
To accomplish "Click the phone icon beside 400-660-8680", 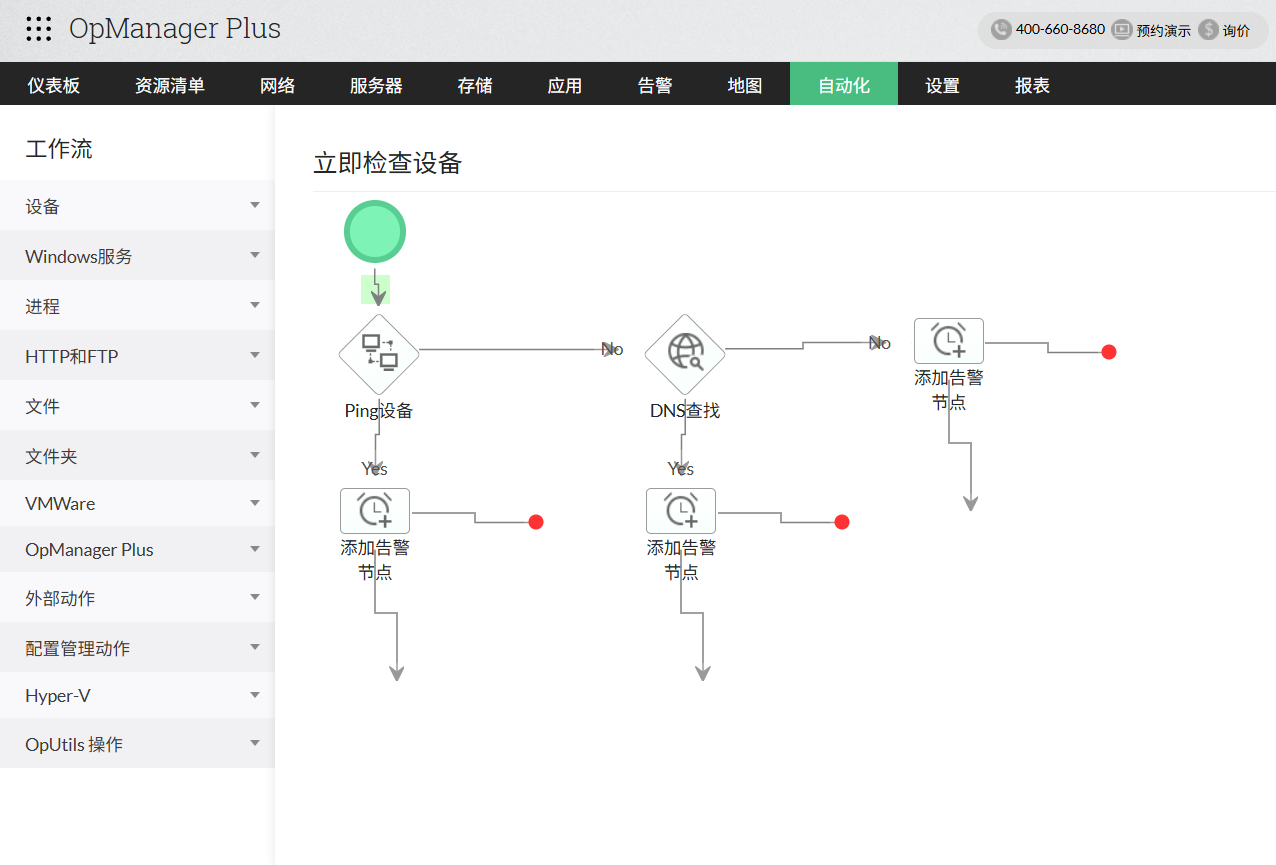I will [x=1001, y=30].
